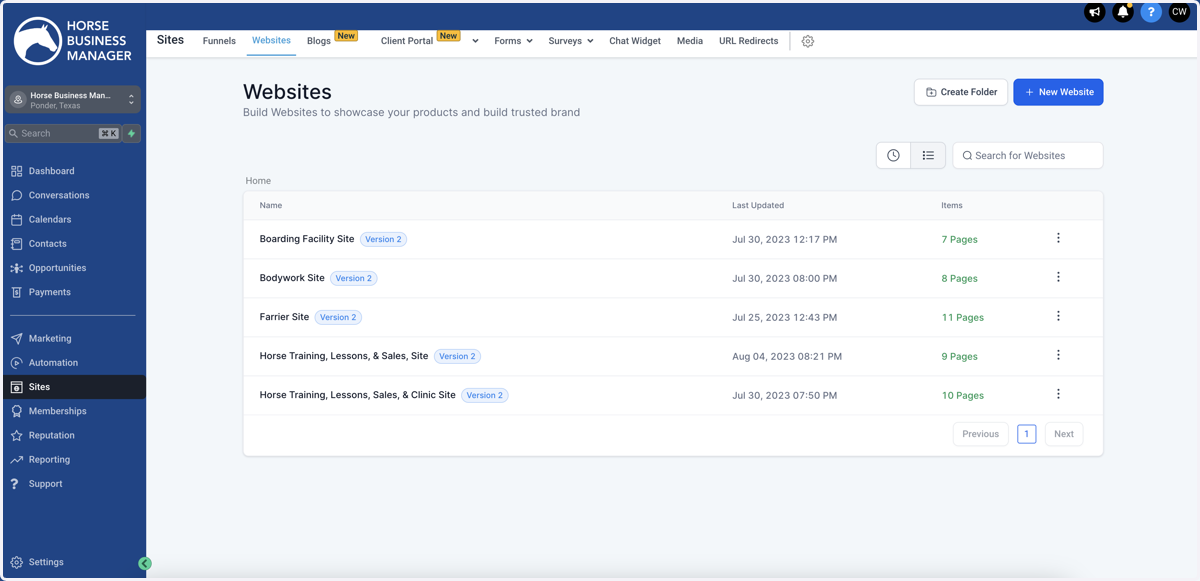Click the Next pagination button

[x=1064, y=434]
